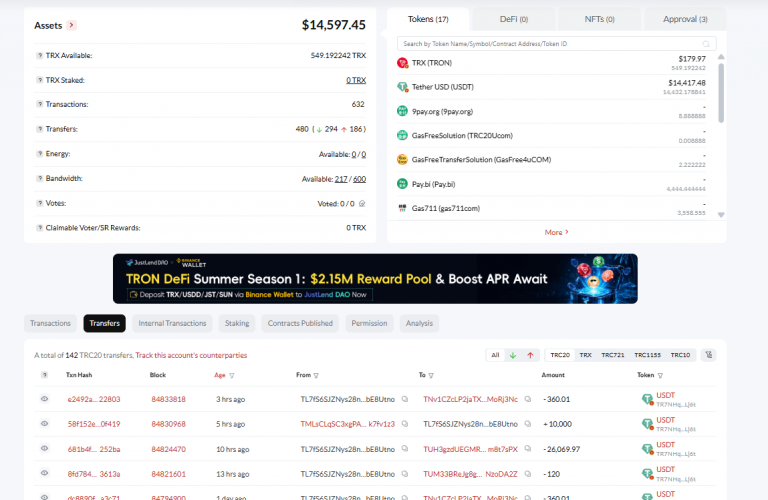Image resolution: width=768 pixels, height=500 pixels.
Task: Toggle eye icon for transaction 681b4f...252ba
Action: pos(45,448)
